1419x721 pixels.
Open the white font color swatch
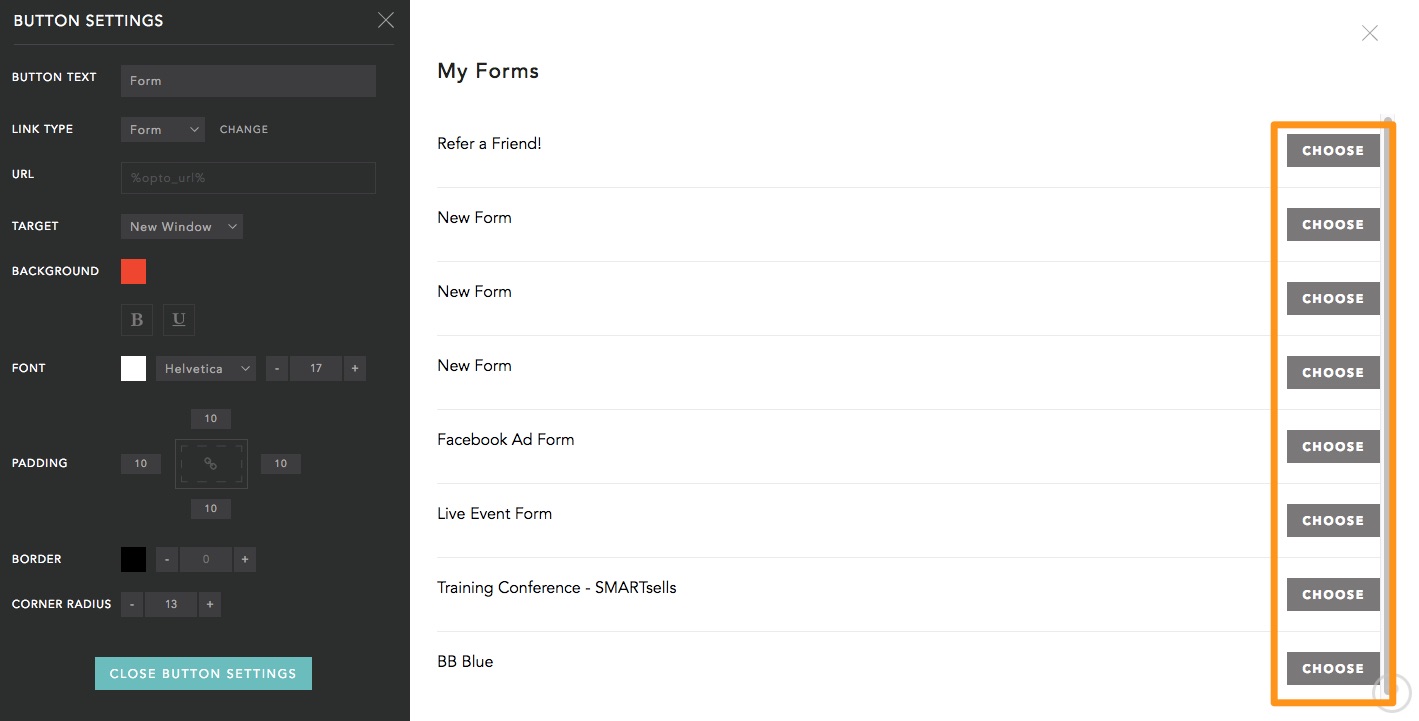click(133, 368)
